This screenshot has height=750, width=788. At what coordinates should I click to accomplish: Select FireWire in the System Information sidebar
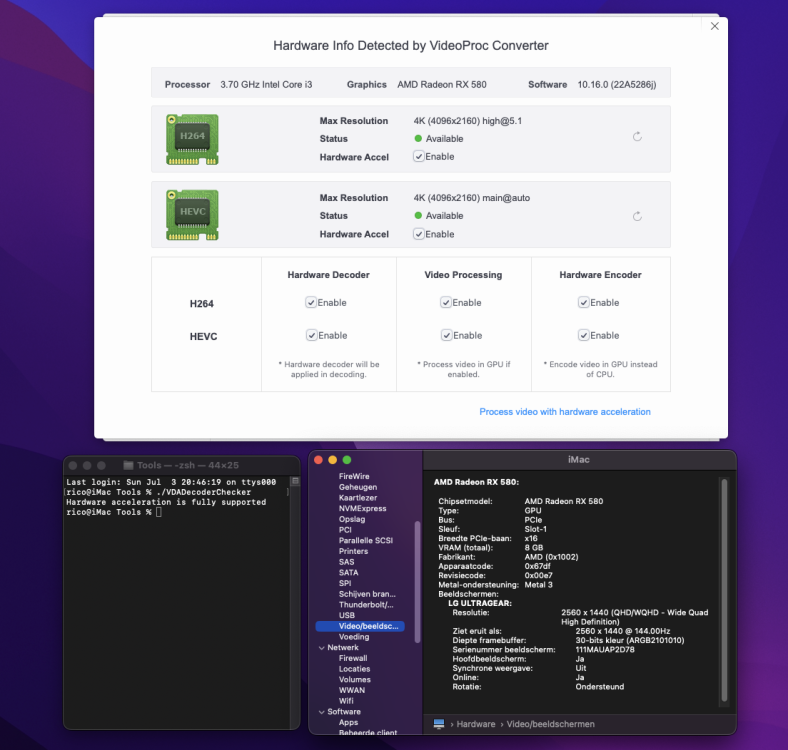[x=354, y=476]
